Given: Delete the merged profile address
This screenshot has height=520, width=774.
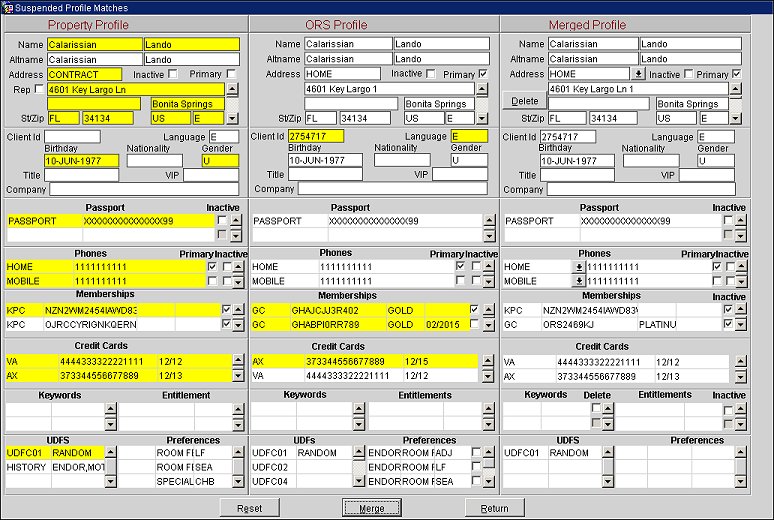Looking at the screenshot, I should [524, 101].
